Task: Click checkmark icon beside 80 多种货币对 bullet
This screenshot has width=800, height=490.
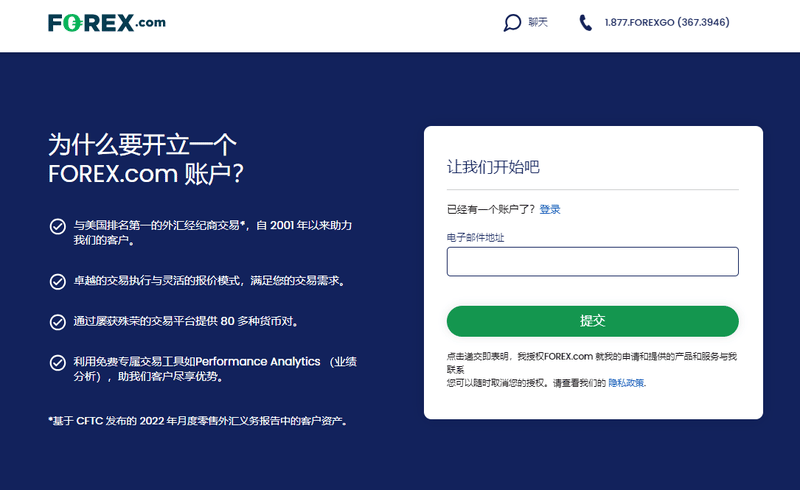Action: [58, 322]
